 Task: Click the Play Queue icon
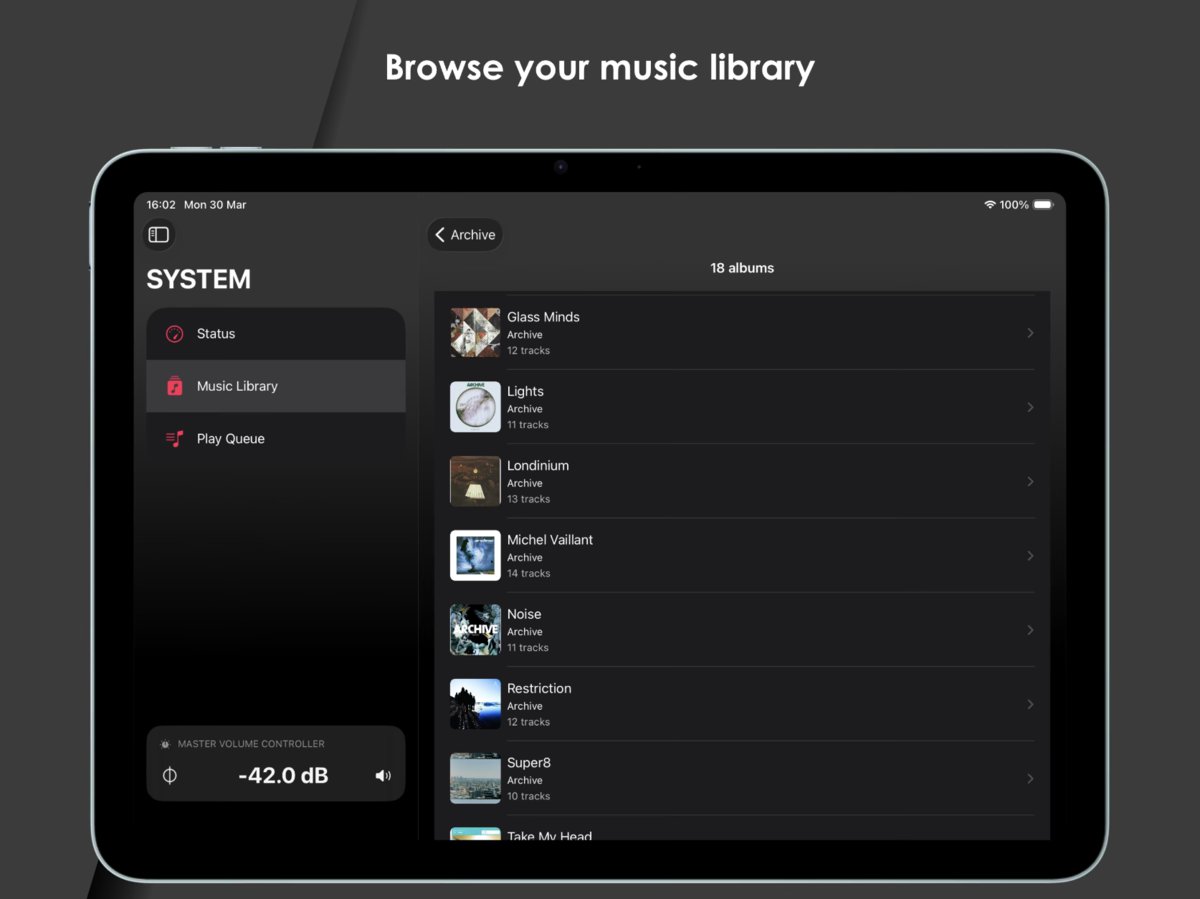pos(175,439)
